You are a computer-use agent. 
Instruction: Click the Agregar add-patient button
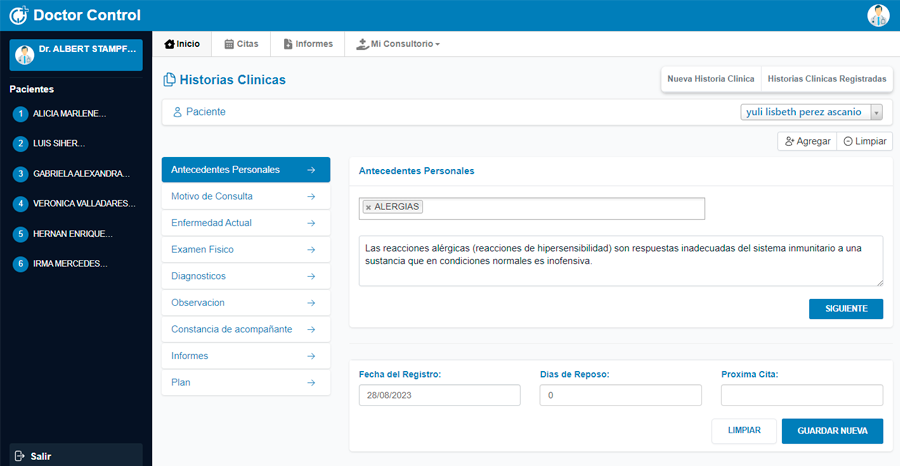point(806,142)
